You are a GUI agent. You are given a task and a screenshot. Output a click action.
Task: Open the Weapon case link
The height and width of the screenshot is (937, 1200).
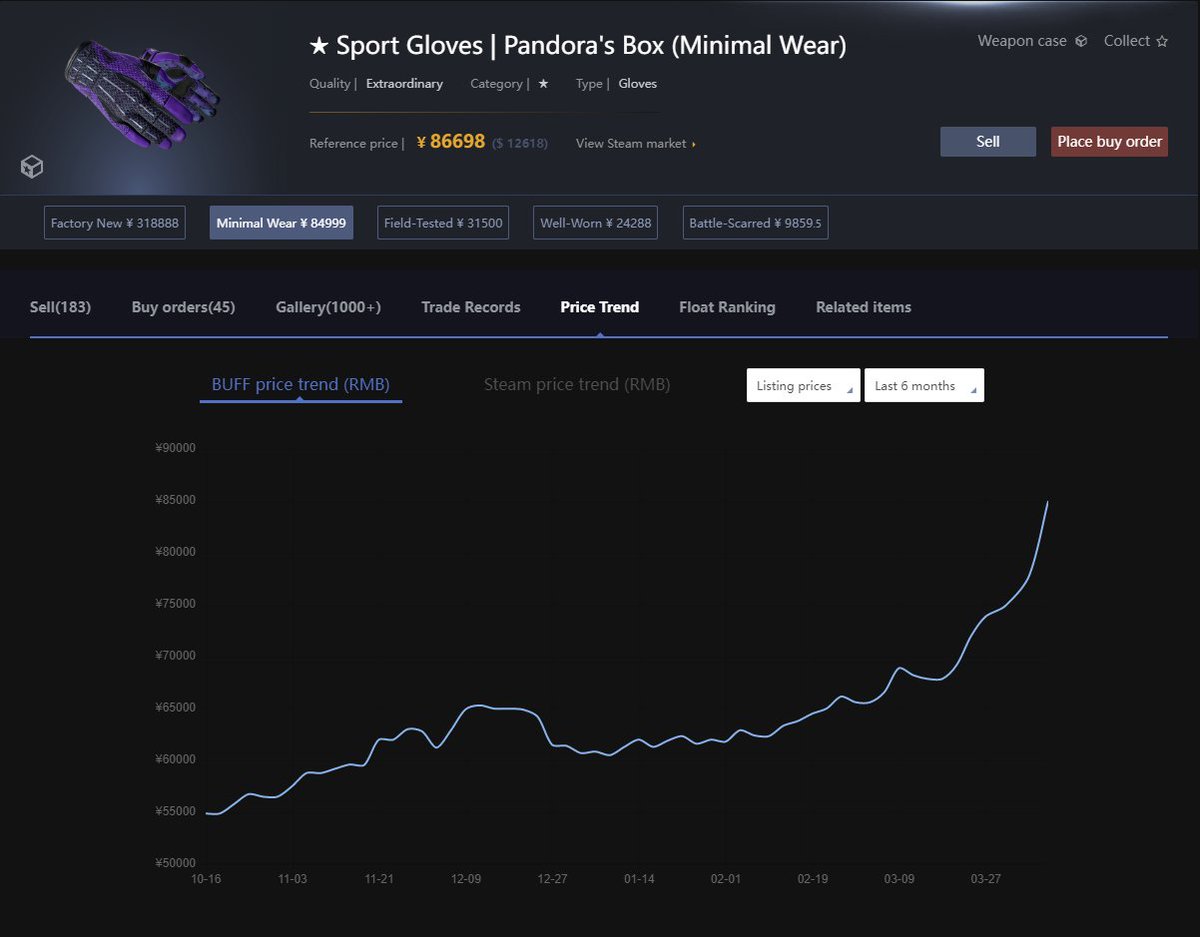coord(1022,41)
